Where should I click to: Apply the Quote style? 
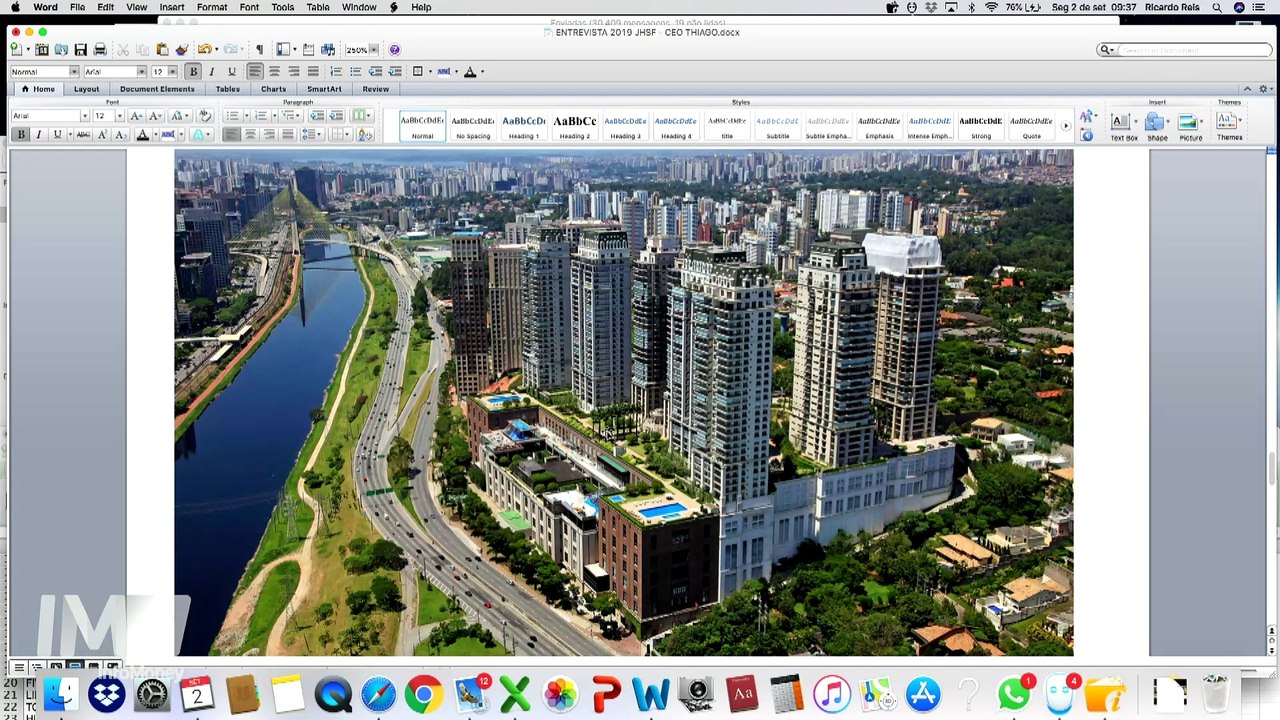click(x=1031, y=126)
